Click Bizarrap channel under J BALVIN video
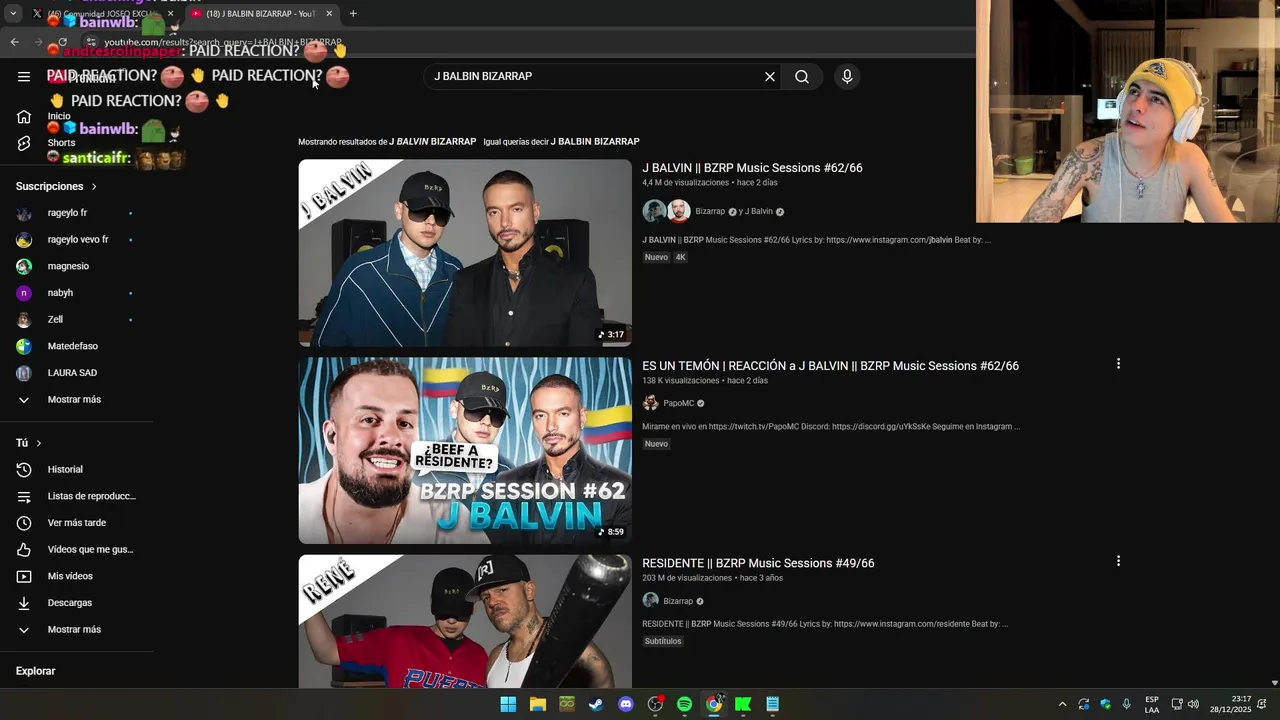The width and height of the screenshot is (1280, 720). tap(710, 211)
